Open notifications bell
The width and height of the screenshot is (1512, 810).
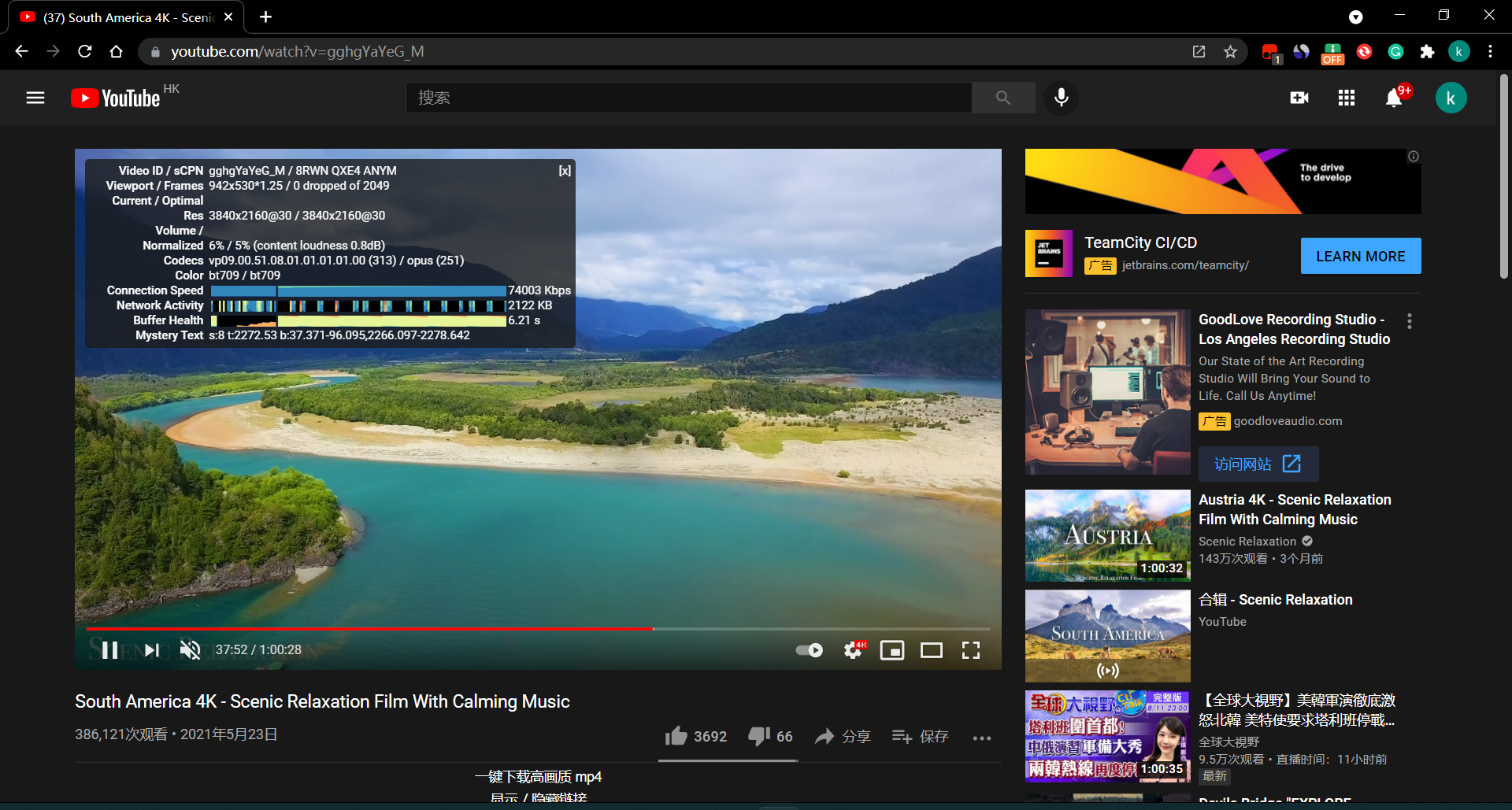pyautogui.click(x=1394, y=98)
